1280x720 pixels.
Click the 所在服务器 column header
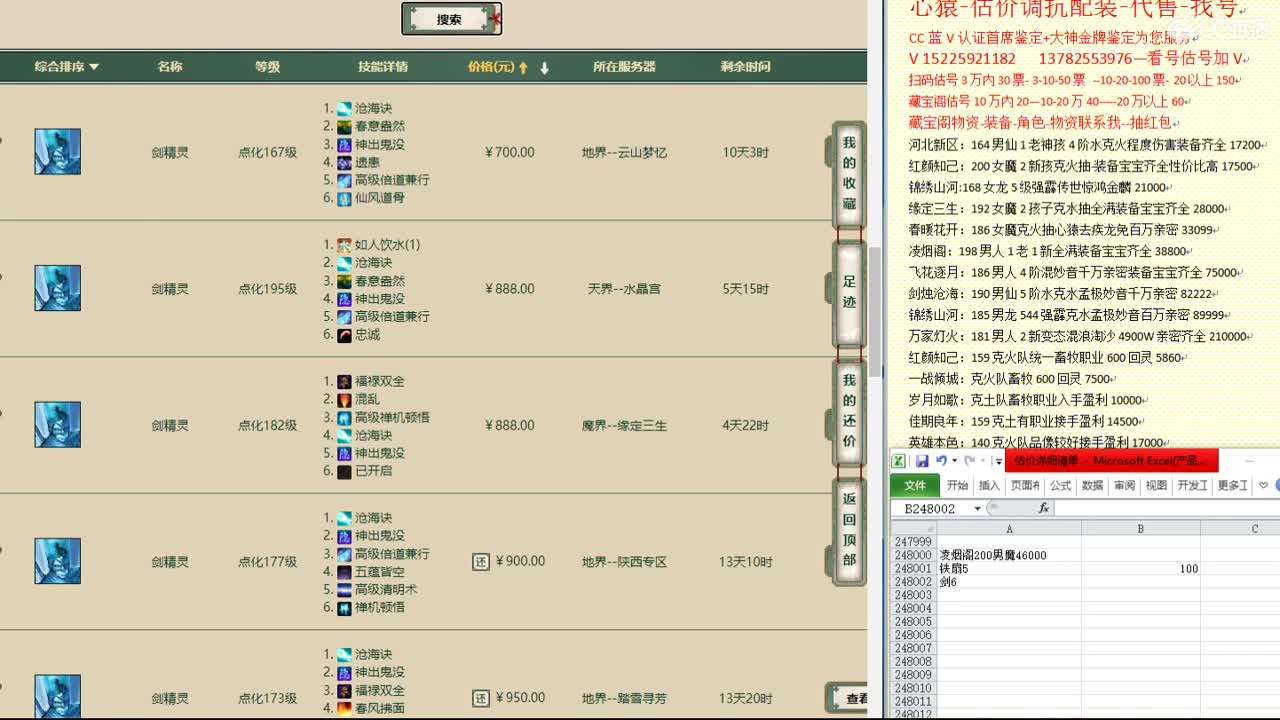click(624, 67)
